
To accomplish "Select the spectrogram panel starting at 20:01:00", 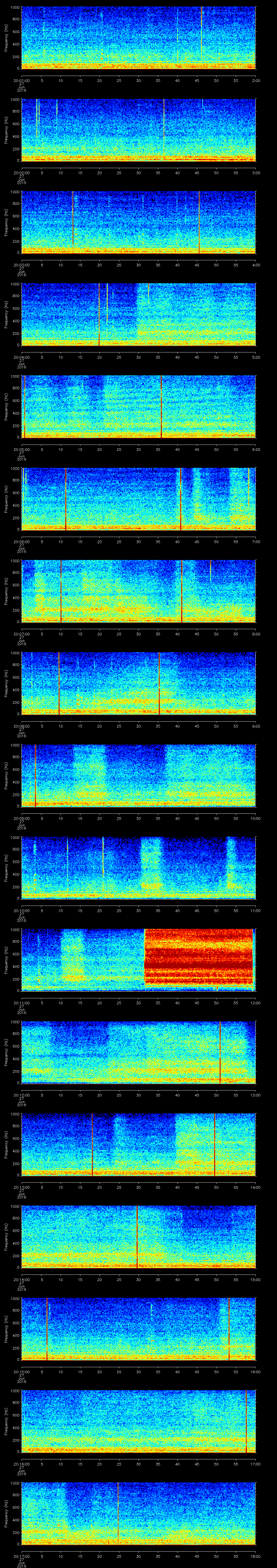I will tap(139, 38).
